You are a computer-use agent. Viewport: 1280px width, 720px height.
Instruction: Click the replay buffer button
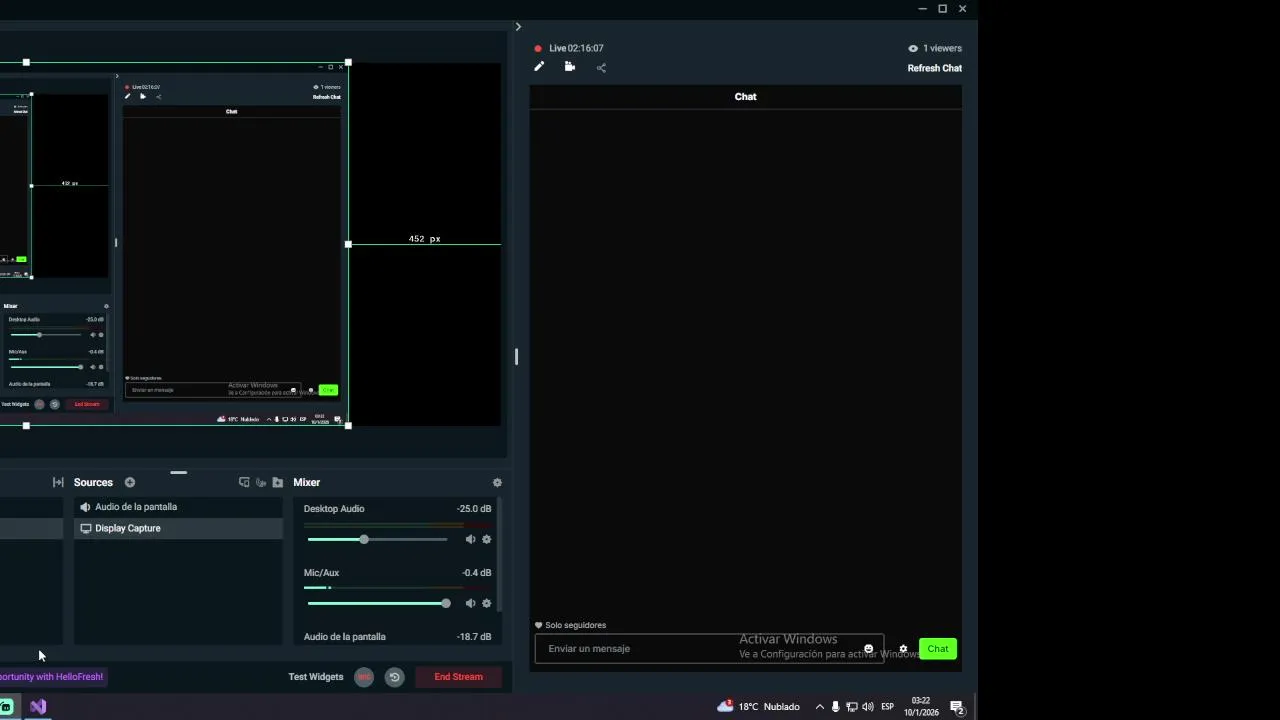[x=394, y=677]
